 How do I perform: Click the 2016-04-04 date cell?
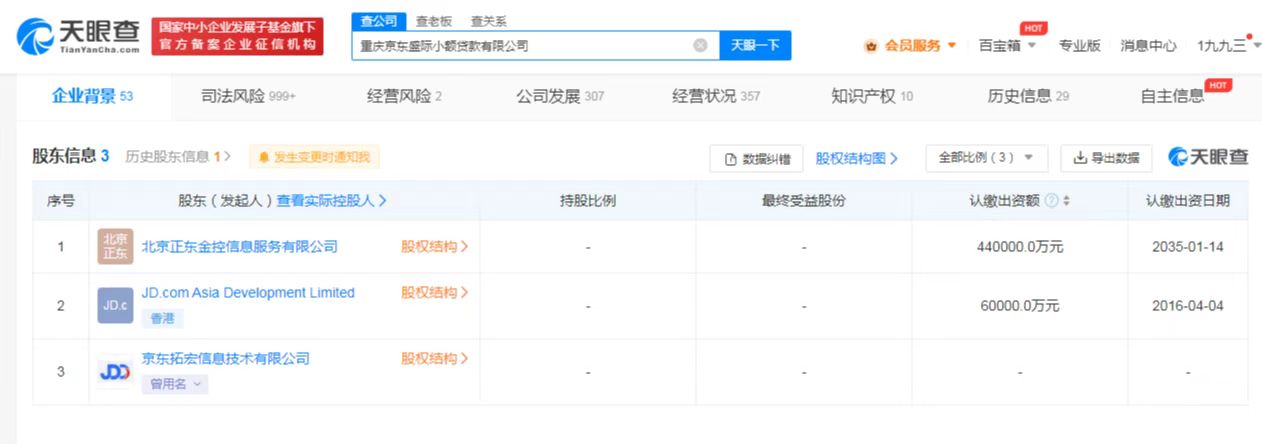[x=1190, y=305]
